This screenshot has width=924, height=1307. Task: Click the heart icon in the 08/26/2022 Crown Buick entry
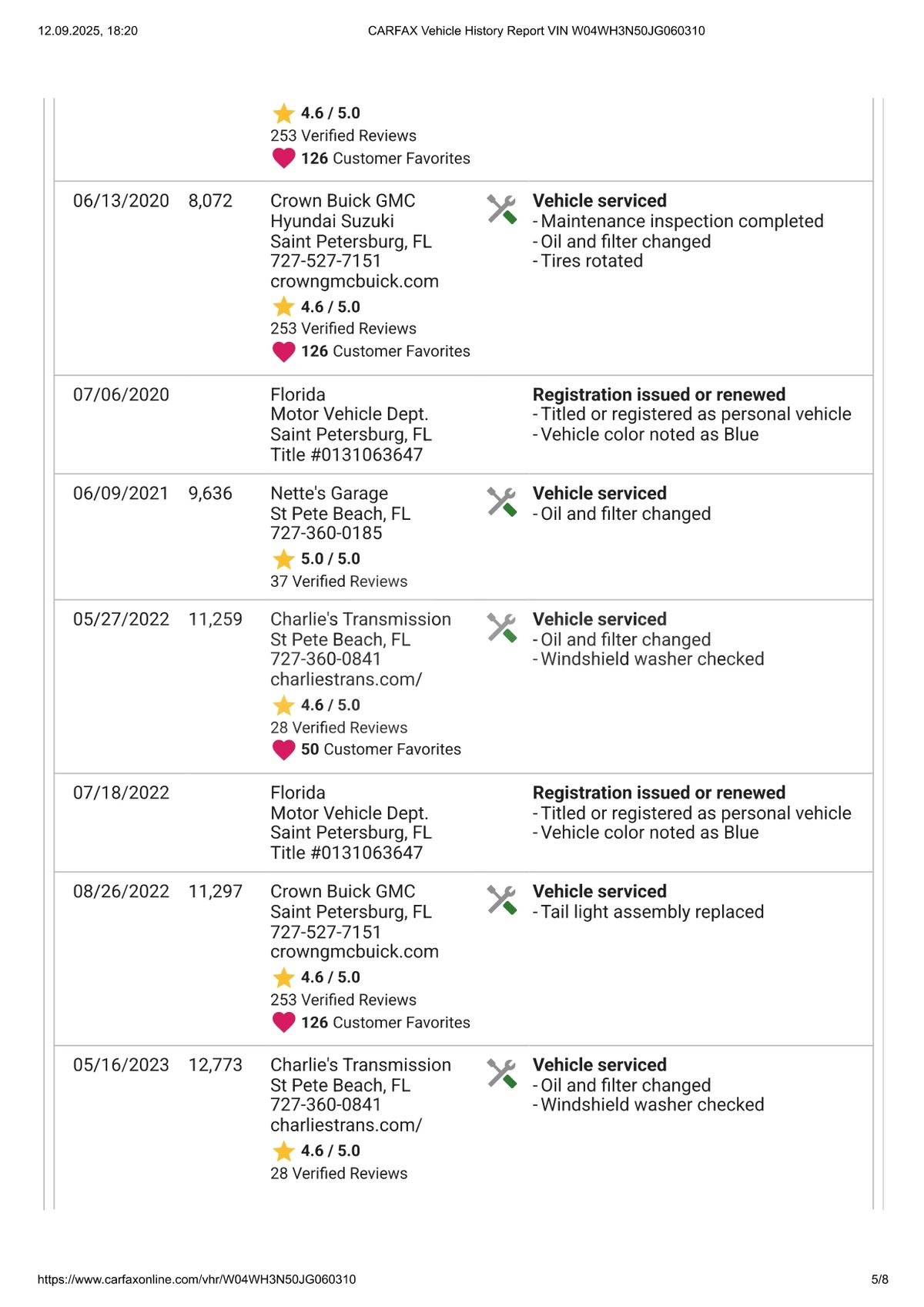point(283,1023)
